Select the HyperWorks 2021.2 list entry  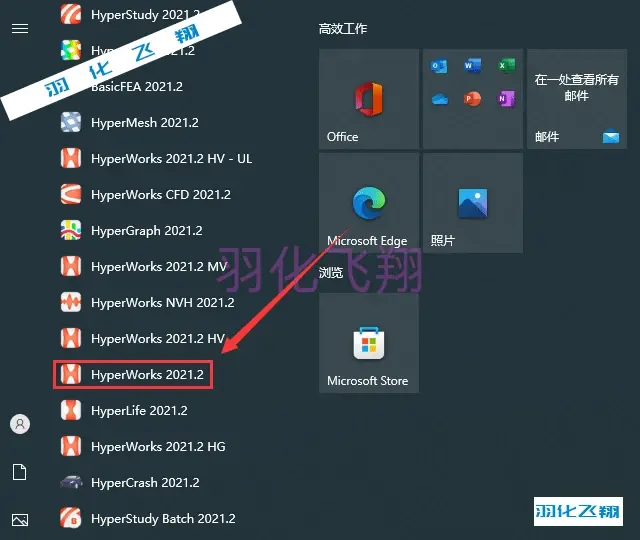pyautogui.click(x=133, y=374)
